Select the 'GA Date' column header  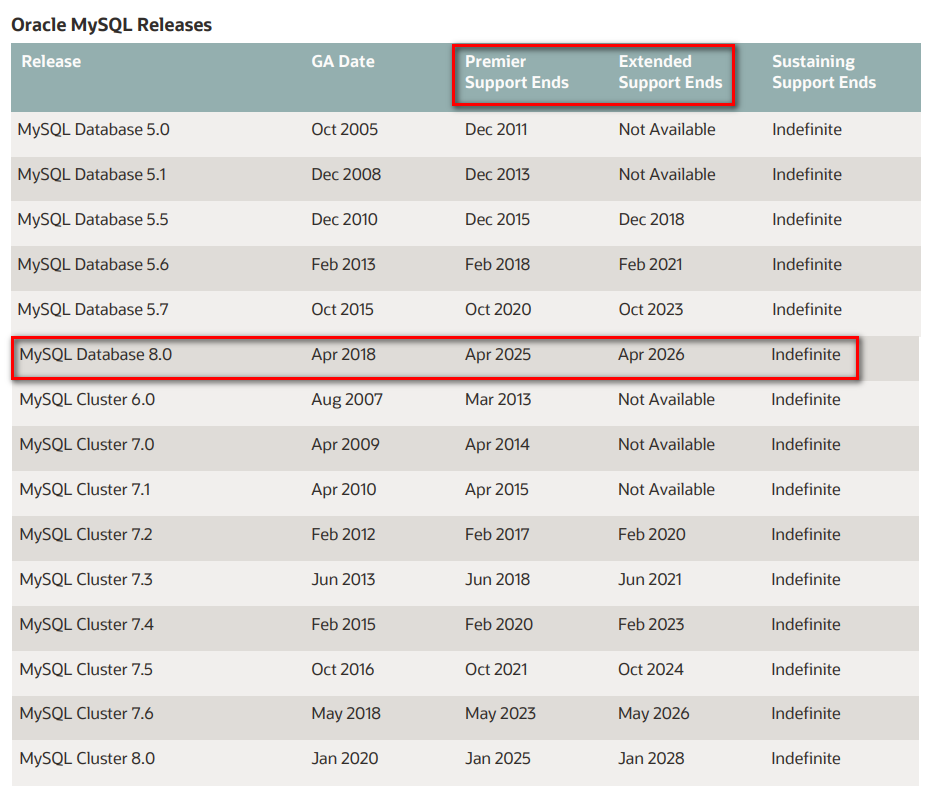(x=343, y=62)
